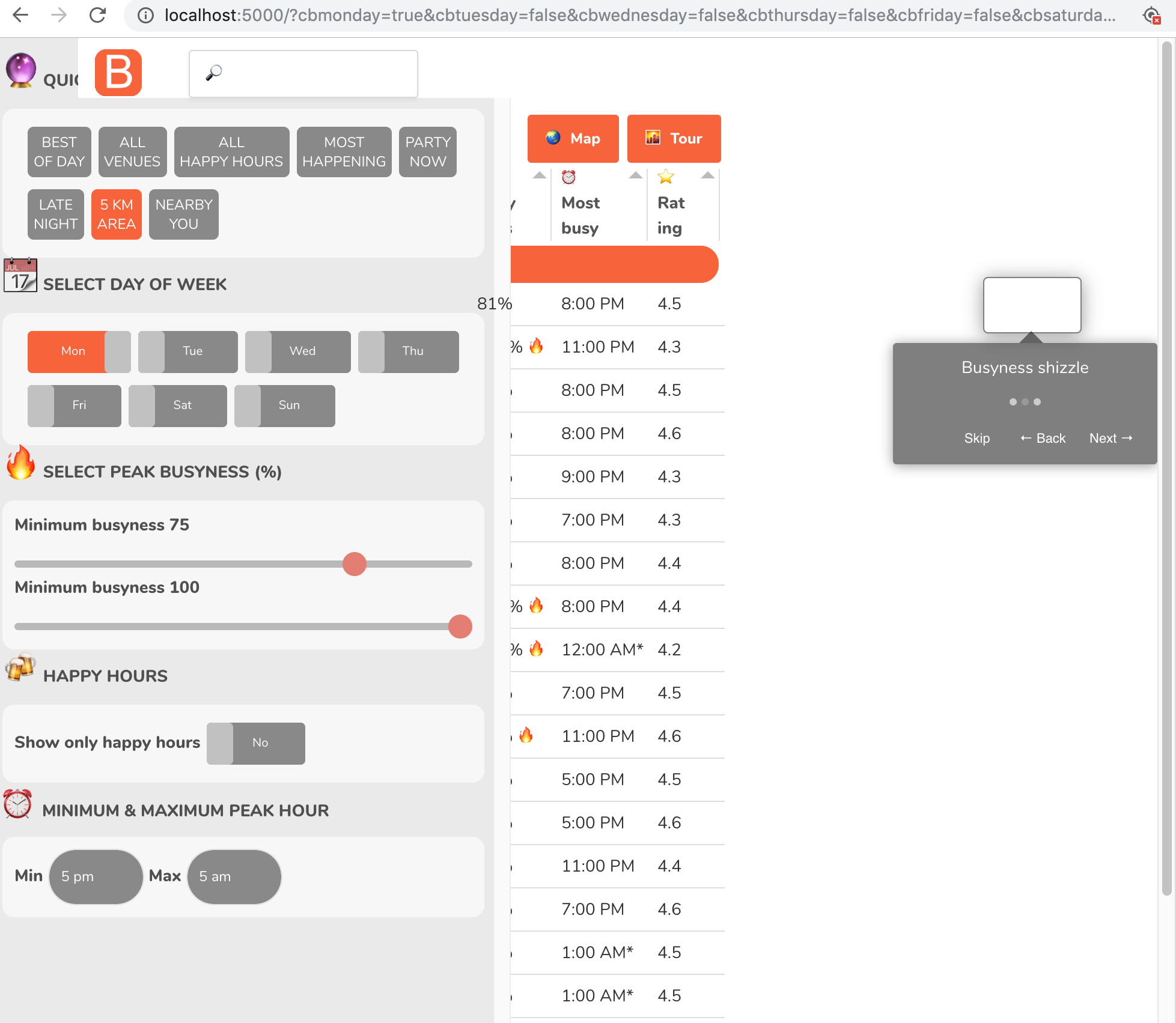Toggle Show only happy hours to Yes

pyautogui.click(x=255, y=743)
